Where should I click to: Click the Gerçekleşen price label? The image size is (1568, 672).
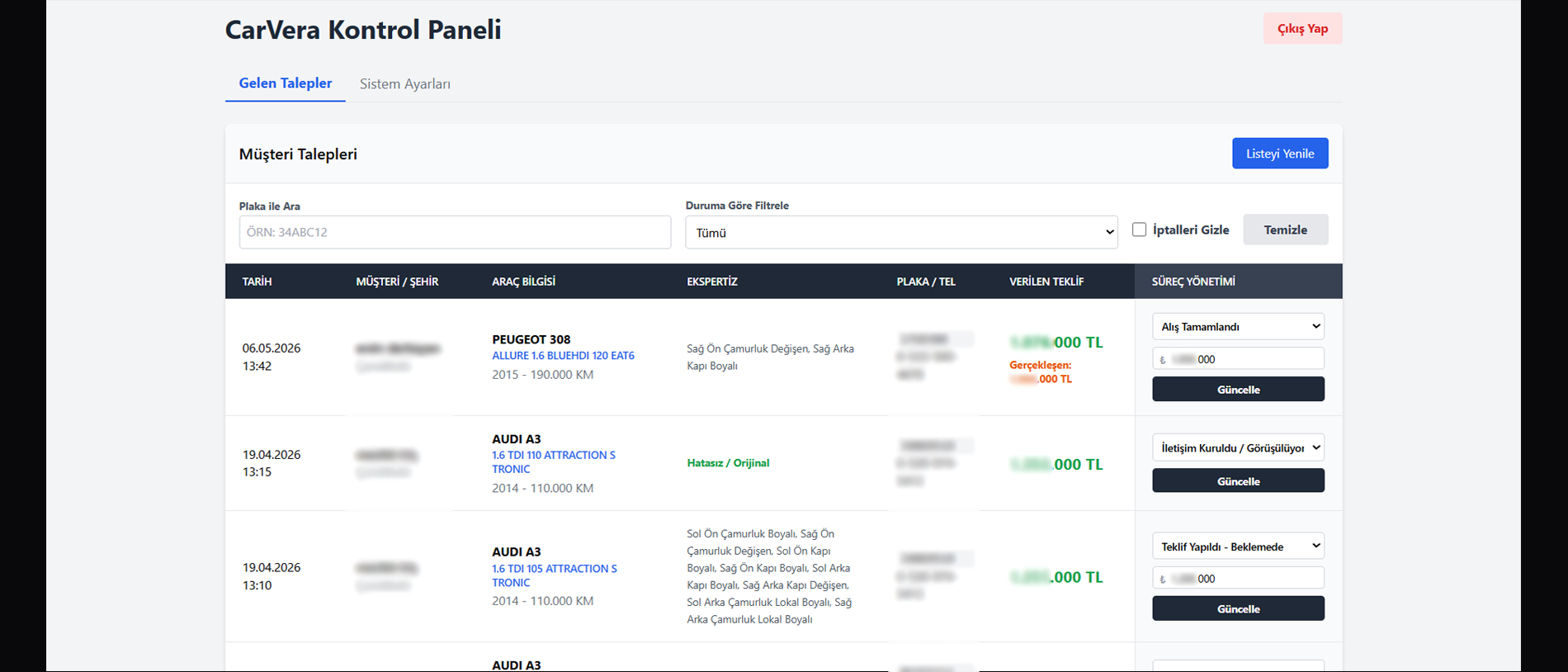(x=1040, y=365)
